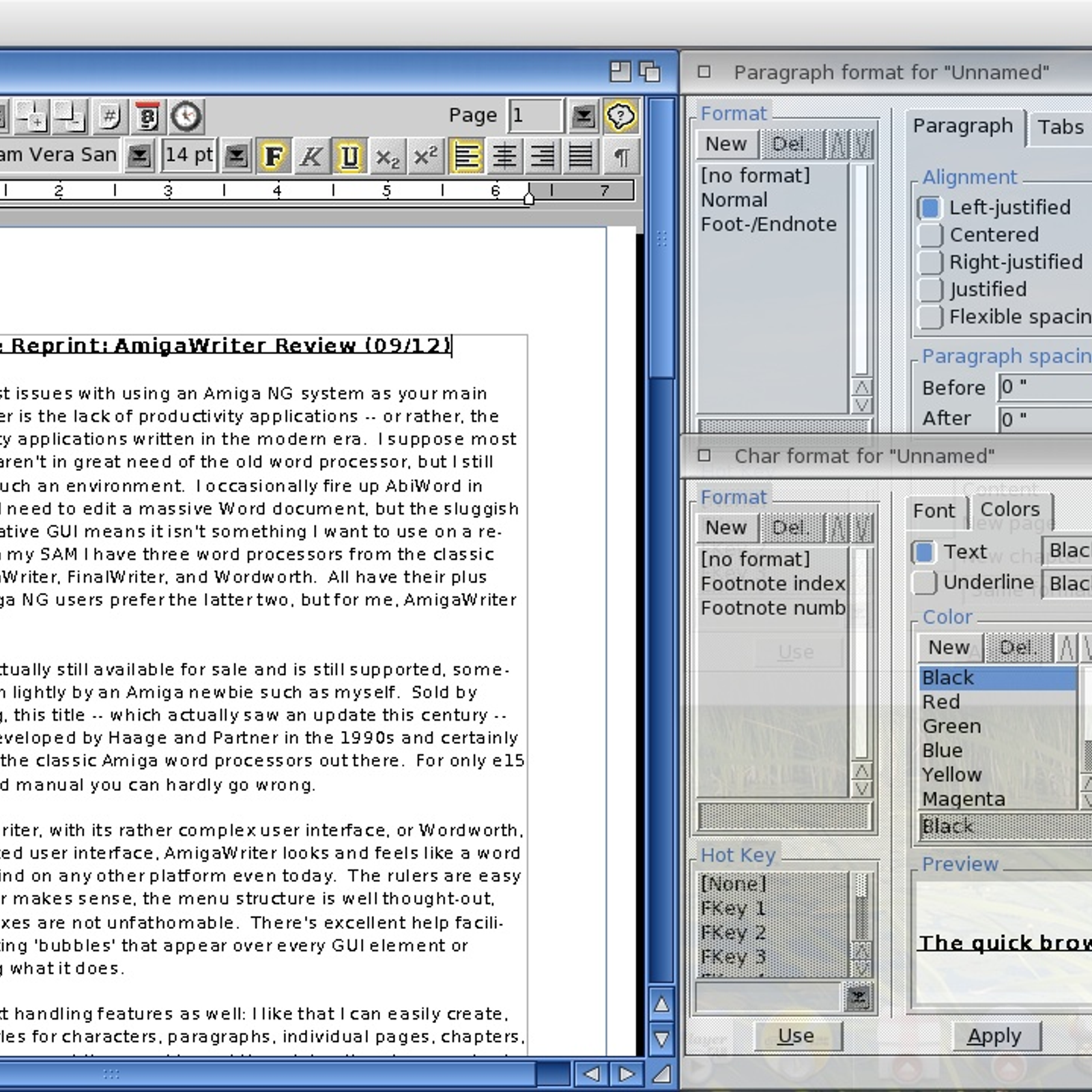Open the Hot Key popup button
This screenshot has width=1092, height=1092.
pos(859,998)
